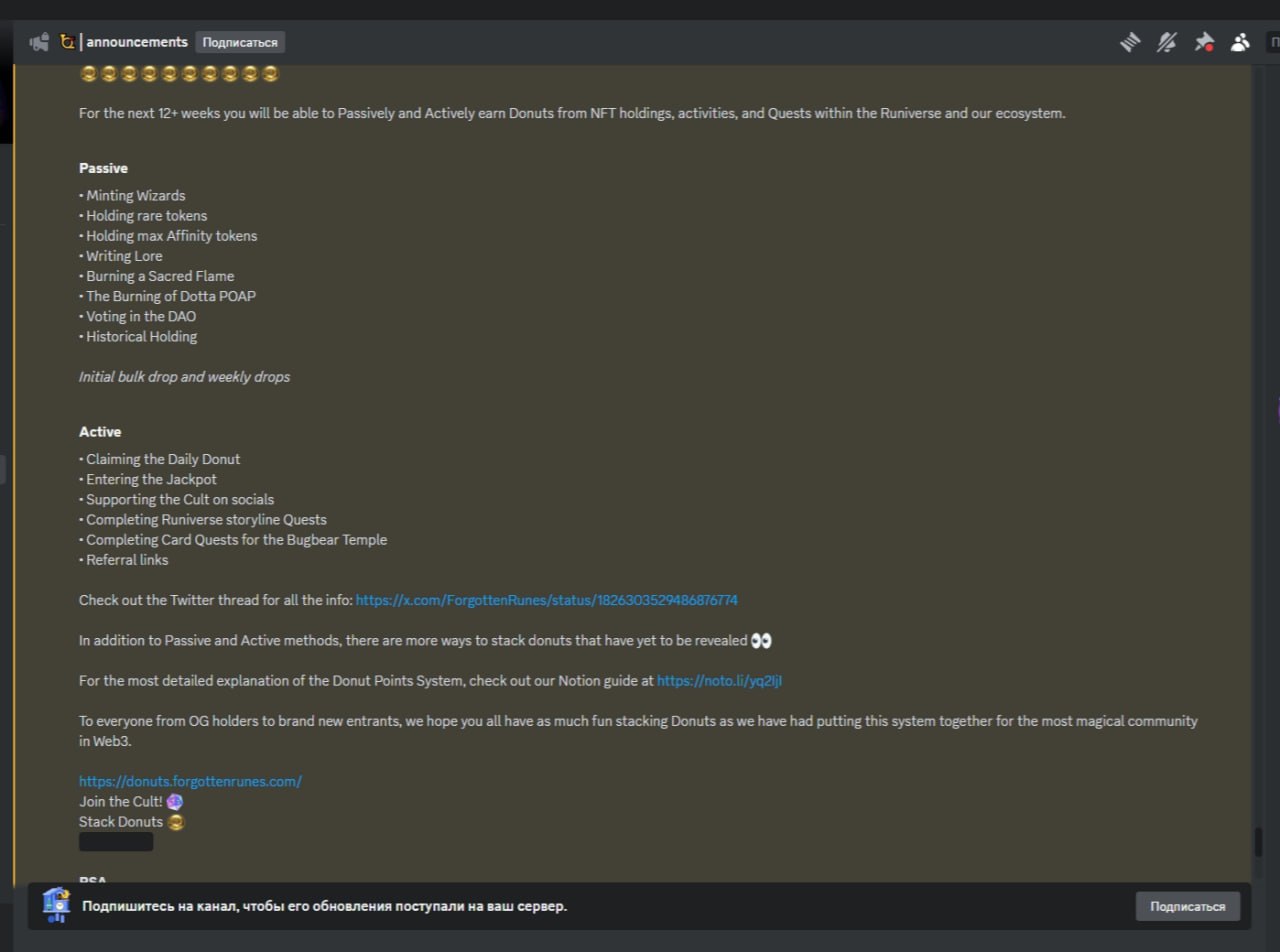This screenshot has width=1280, height=952.
Task: Click the message scrollbar thumb
Action: pyautogui.click(x=1258, y=842)
